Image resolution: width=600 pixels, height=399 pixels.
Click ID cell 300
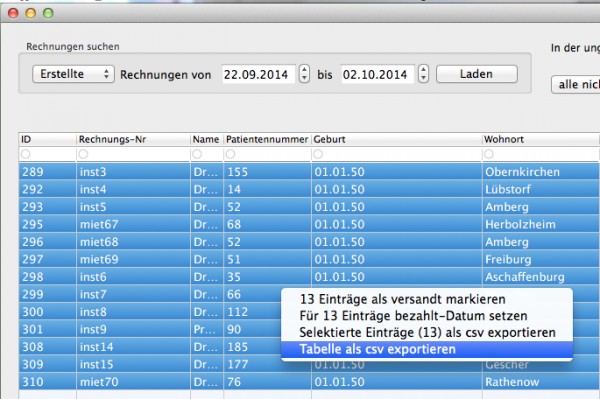pos(47,312)
